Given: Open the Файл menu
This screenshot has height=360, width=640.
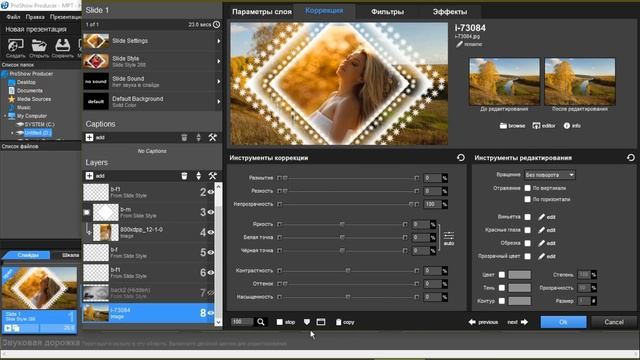Looking at the screenshot, I should (13, 17).
